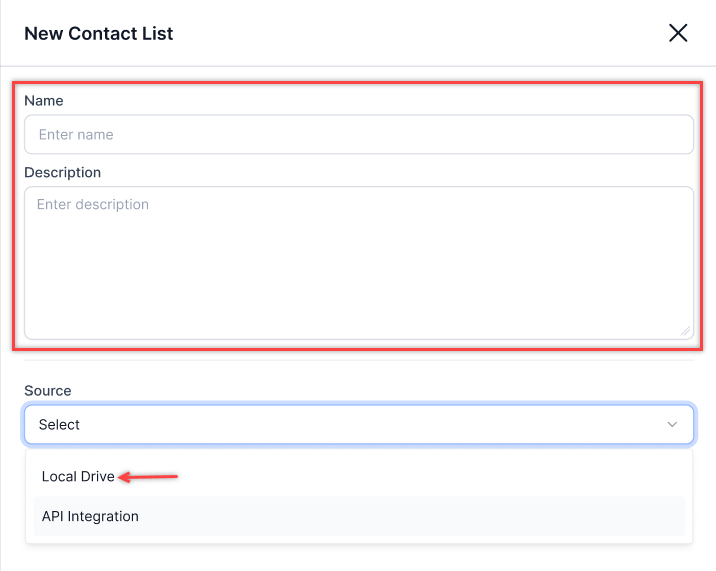
Task: Click inside the Enter description textarea
Action: 359,263
